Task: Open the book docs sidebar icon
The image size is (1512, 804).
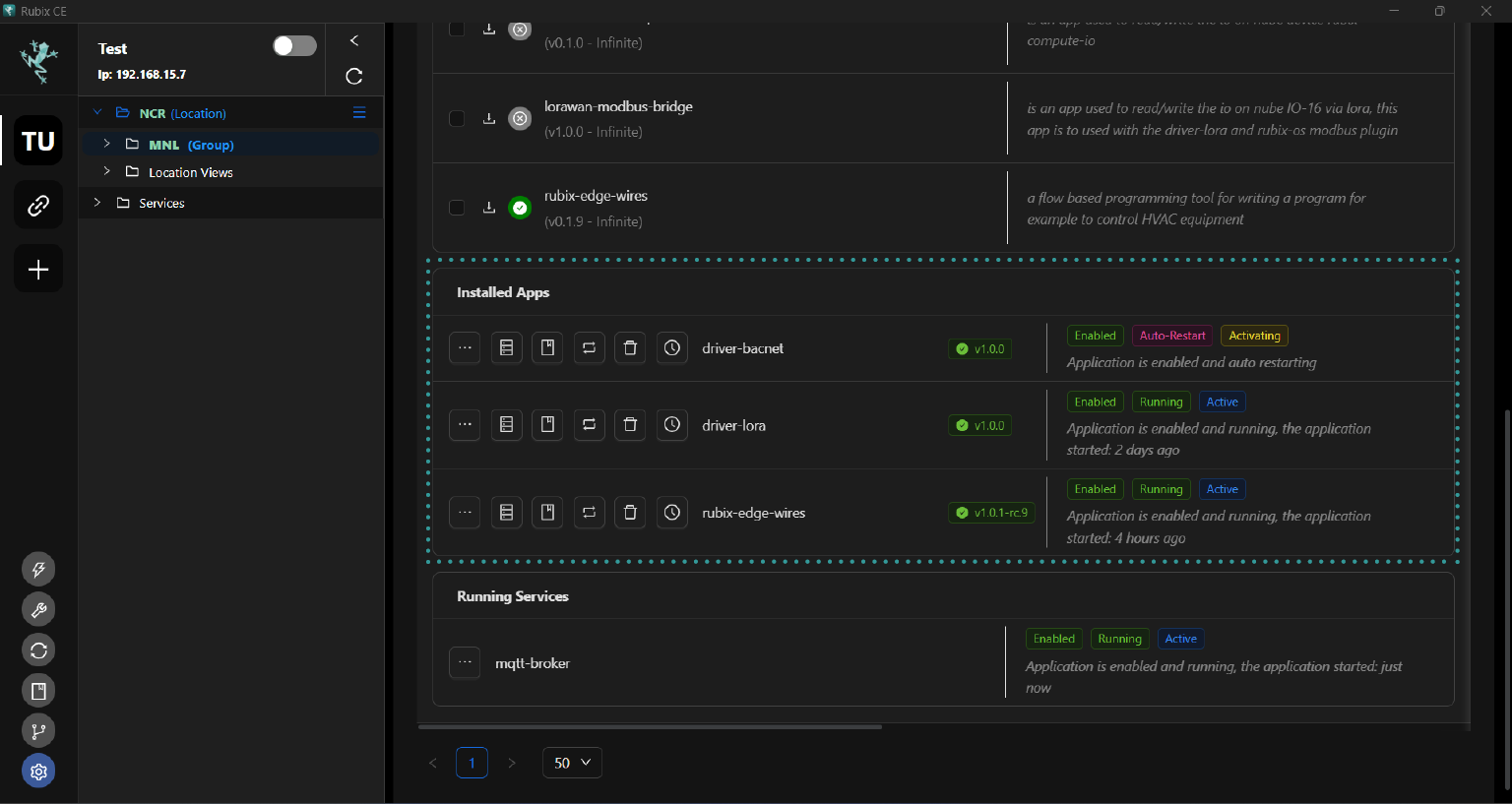Action: [x=38, y=691]
